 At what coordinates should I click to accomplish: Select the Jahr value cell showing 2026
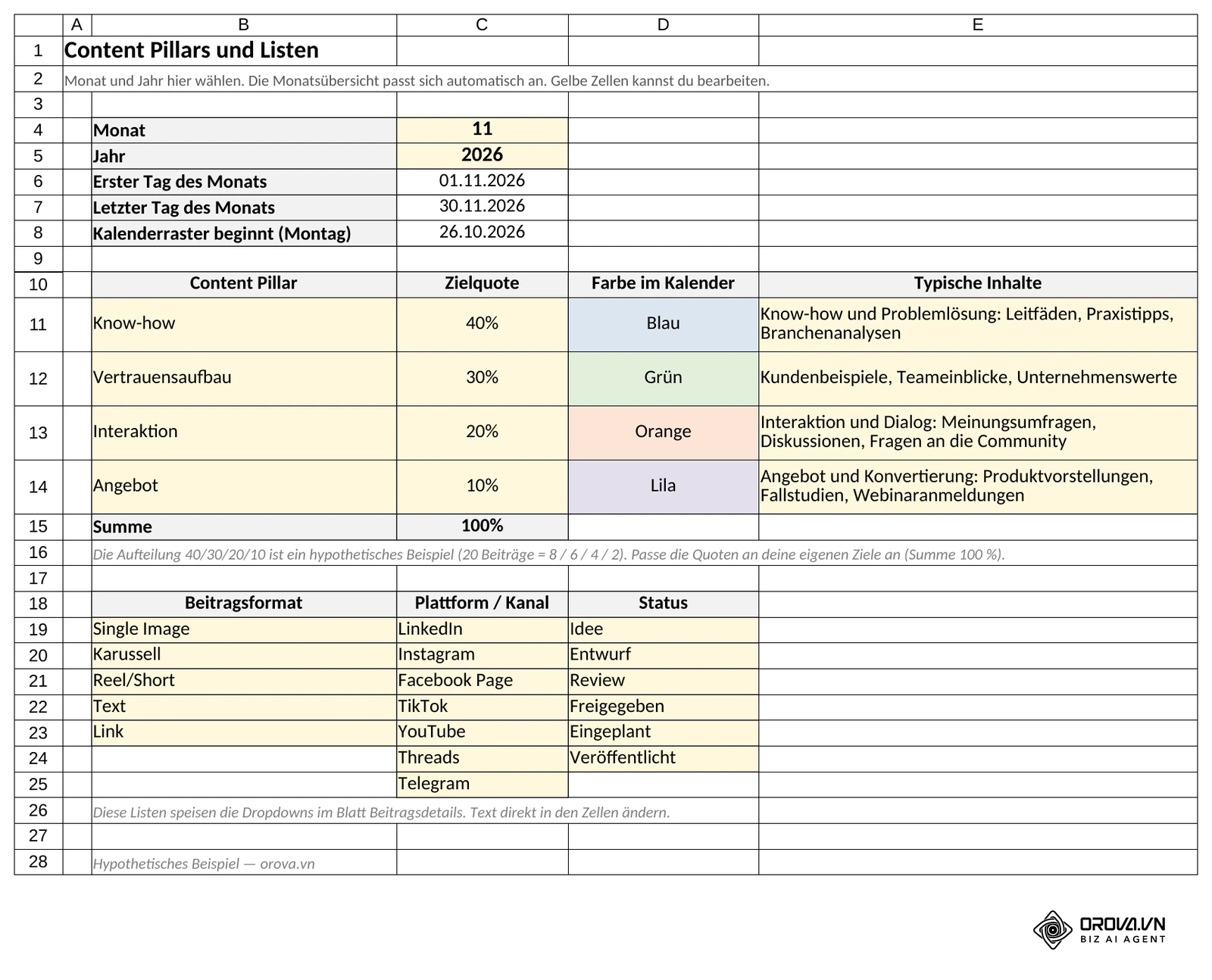click(x=482, y=156)
